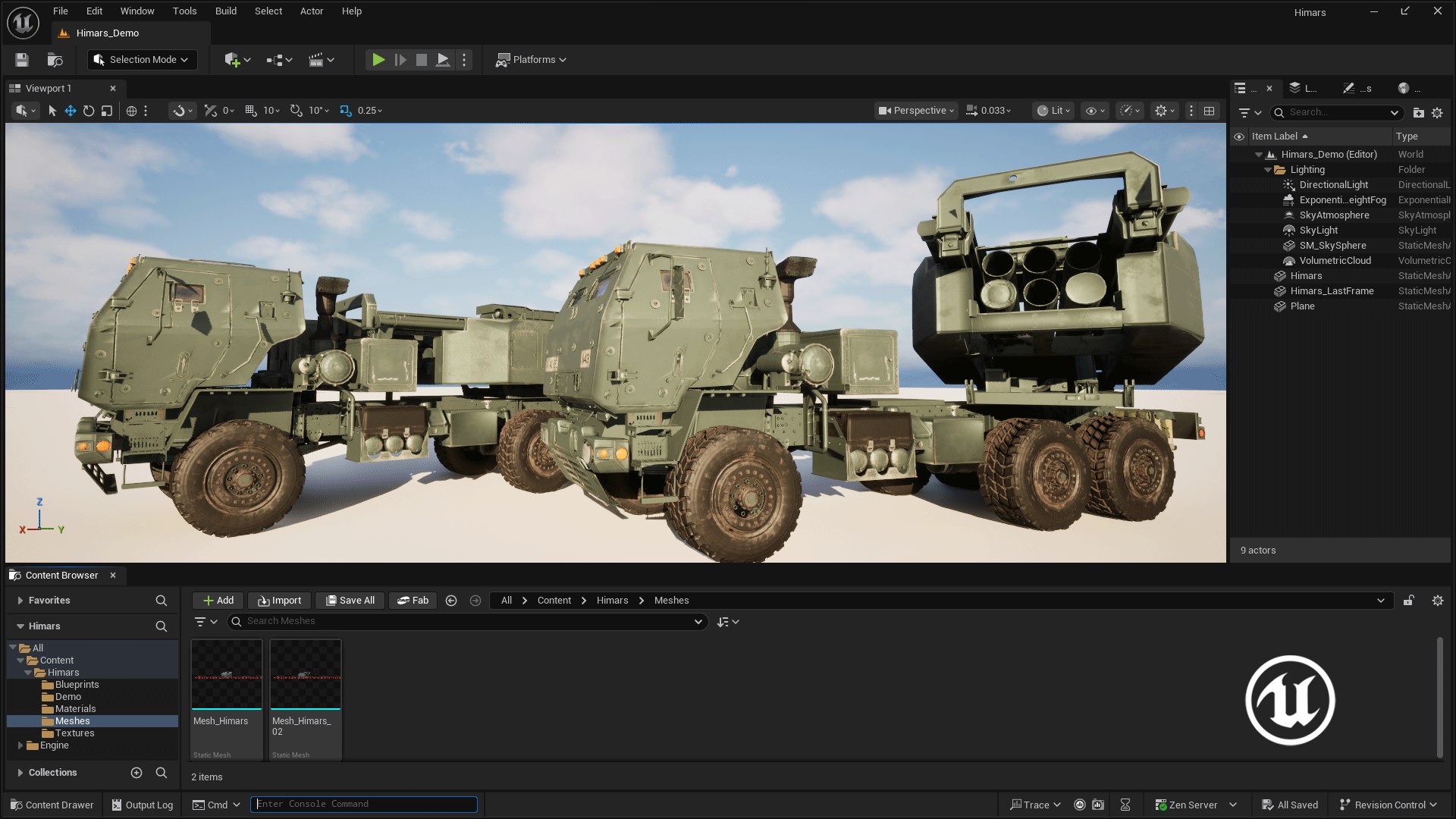Open rotation snap 10° dropdown

pyautogui.click(x=318, y=111)
